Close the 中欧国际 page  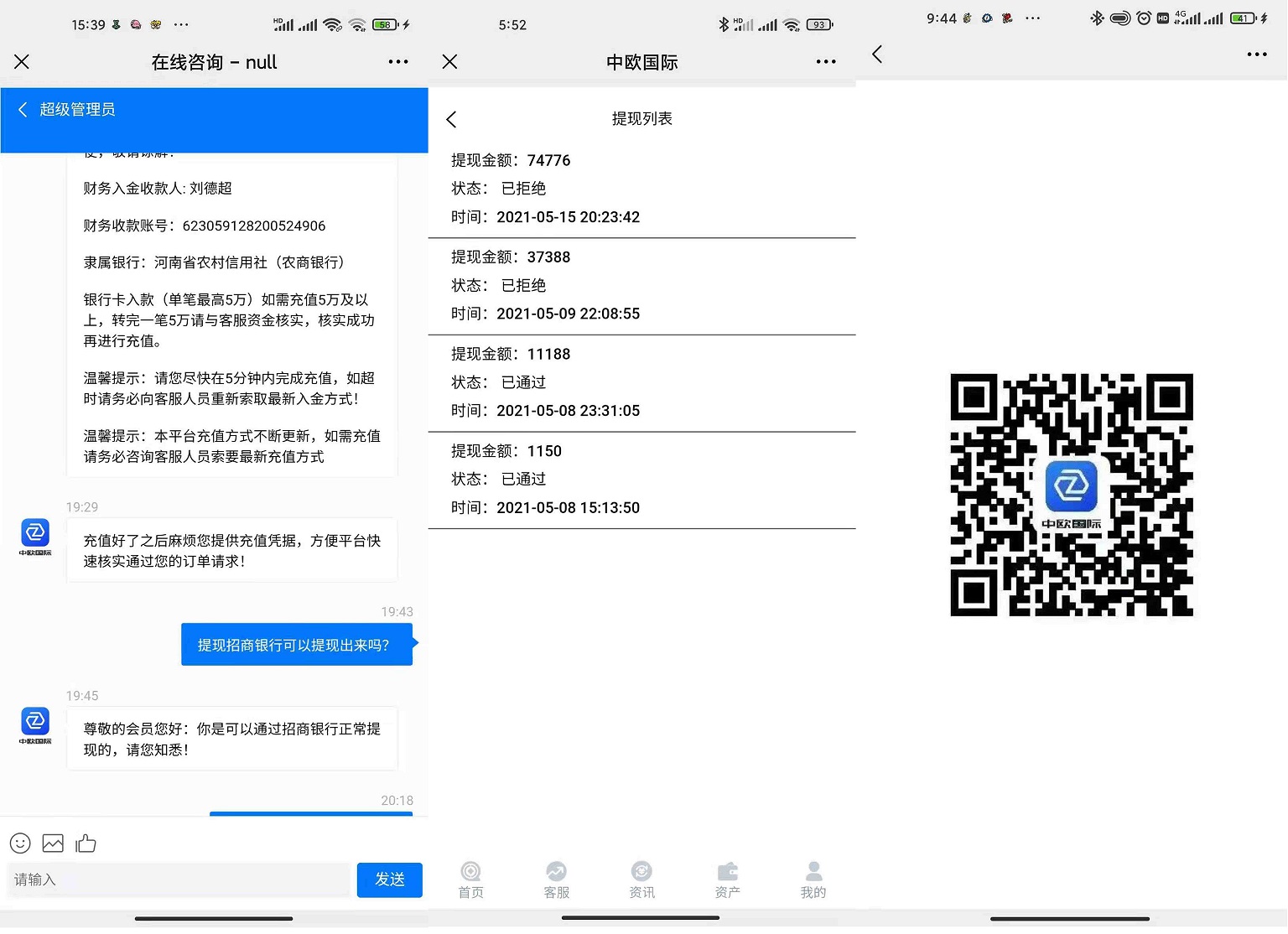click(x=449, y=62)
